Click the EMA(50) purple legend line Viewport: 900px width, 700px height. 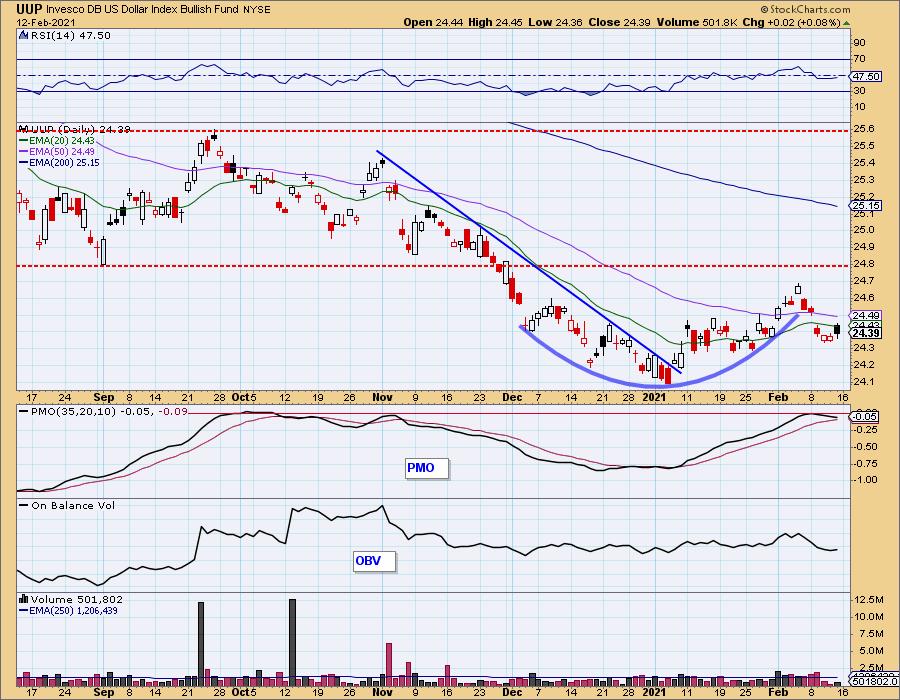pyautogui.click(x=24, y=151)
